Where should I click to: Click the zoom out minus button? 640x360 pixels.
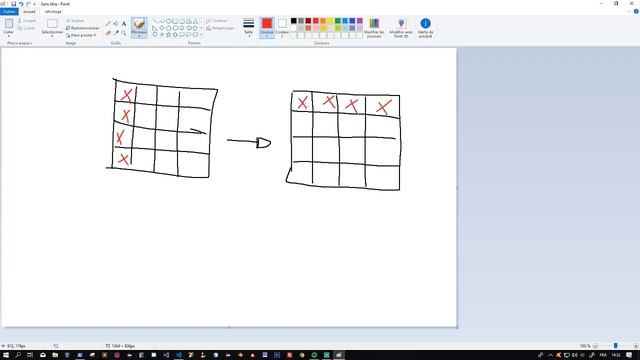[x=595, y=346]
